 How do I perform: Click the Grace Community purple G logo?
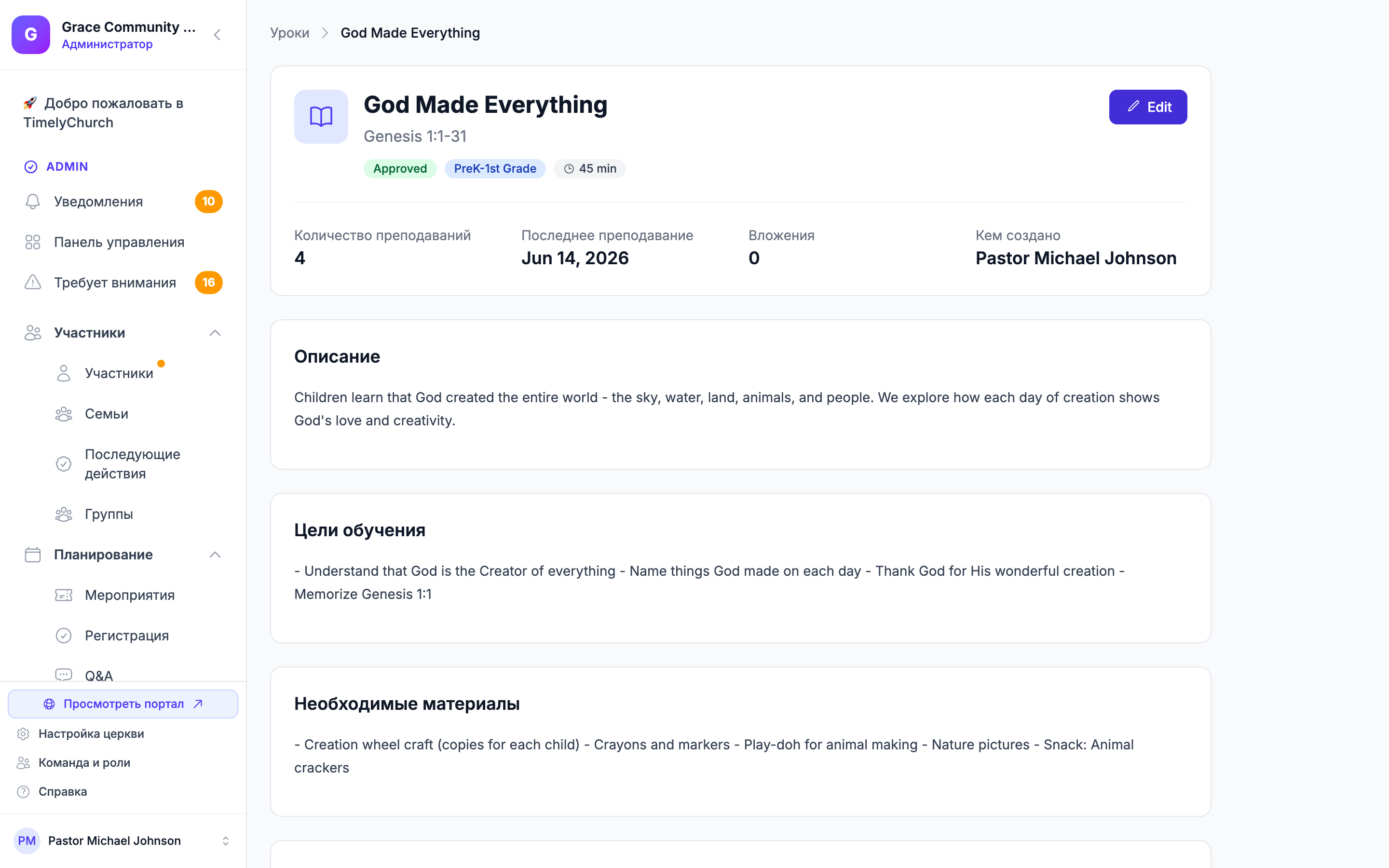pyautogui.click(x=31, y=34)
